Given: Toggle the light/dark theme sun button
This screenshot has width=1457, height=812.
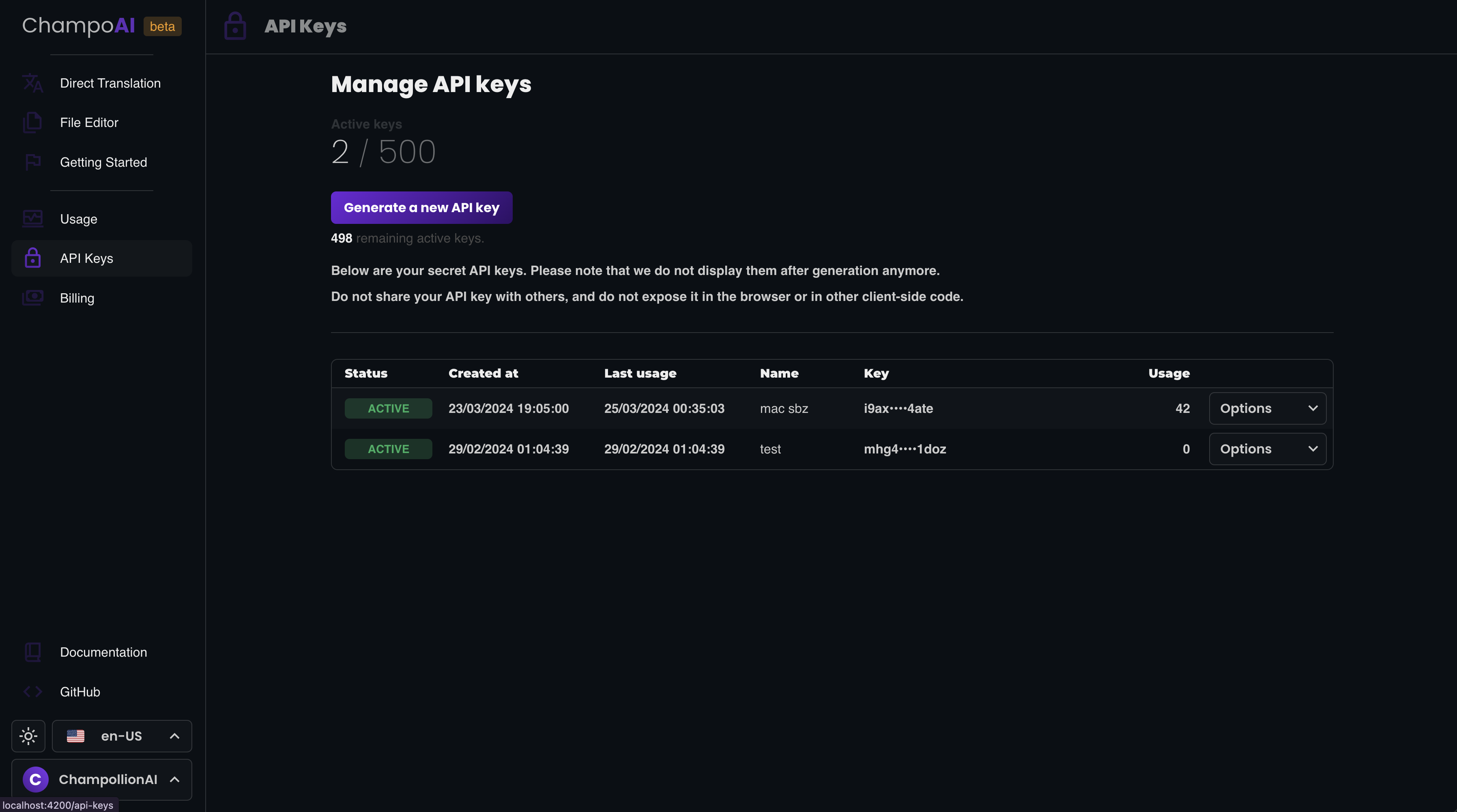Looking at the screenshot, I should tap(28, 736).
